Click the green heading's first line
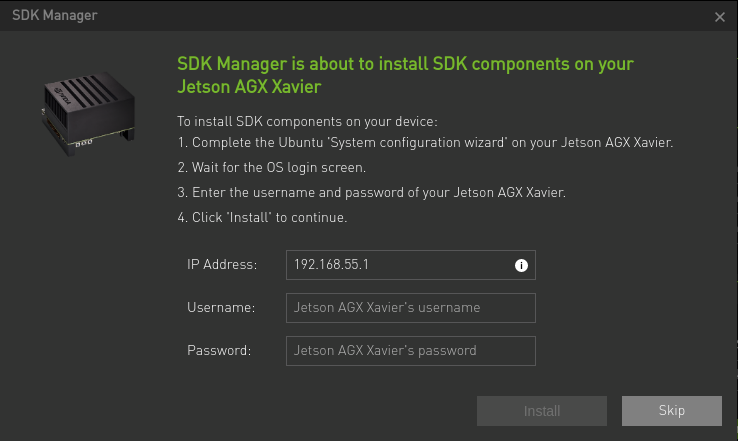The width and height of the screenshot is (738, 441). click(405, 64)
